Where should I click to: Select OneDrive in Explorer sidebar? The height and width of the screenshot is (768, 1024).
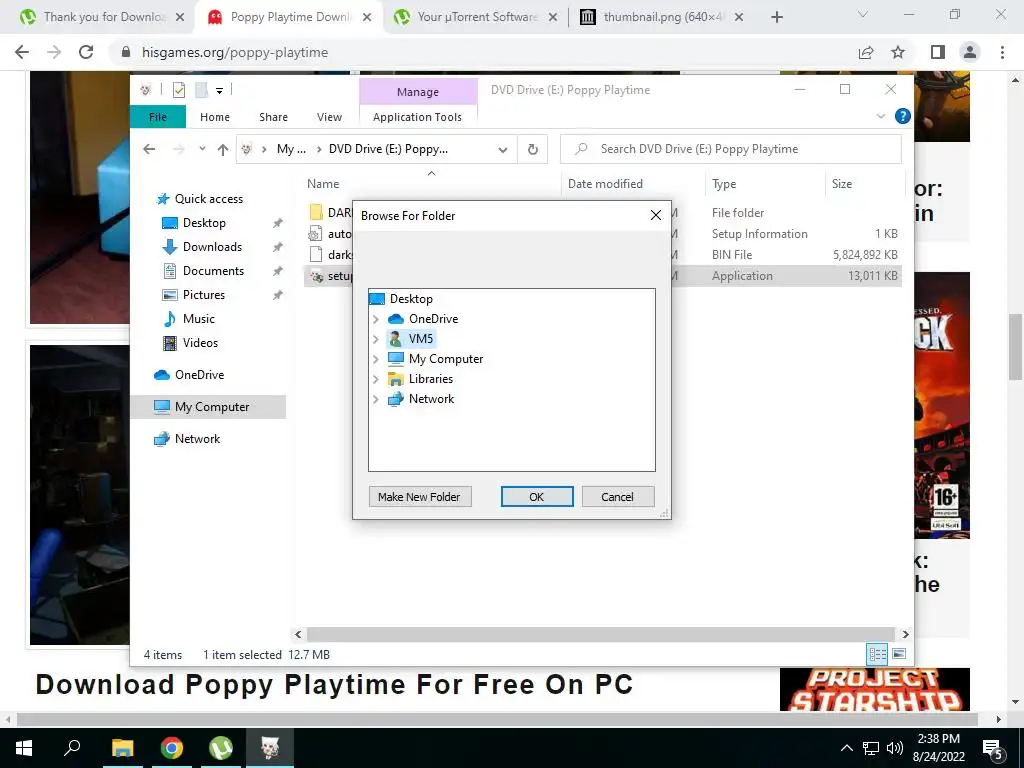pos(199,375)
